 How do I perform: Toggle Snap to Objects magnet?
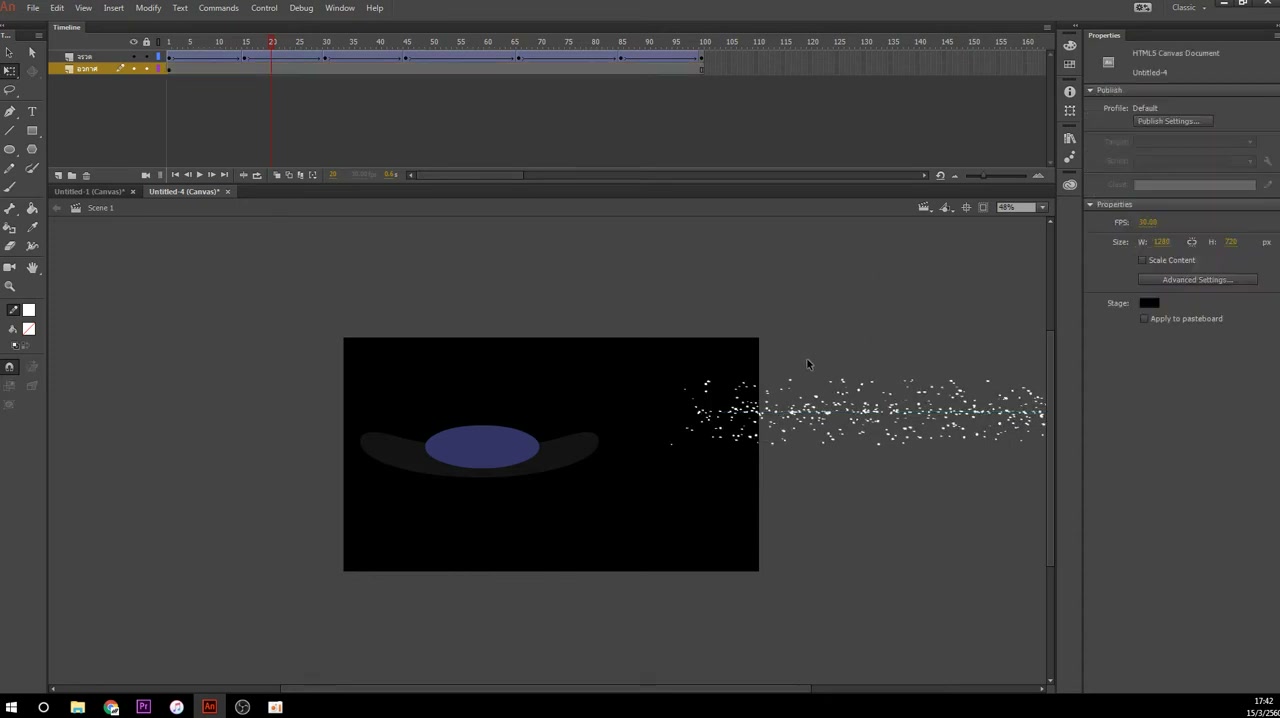click(x=10, y=367)
